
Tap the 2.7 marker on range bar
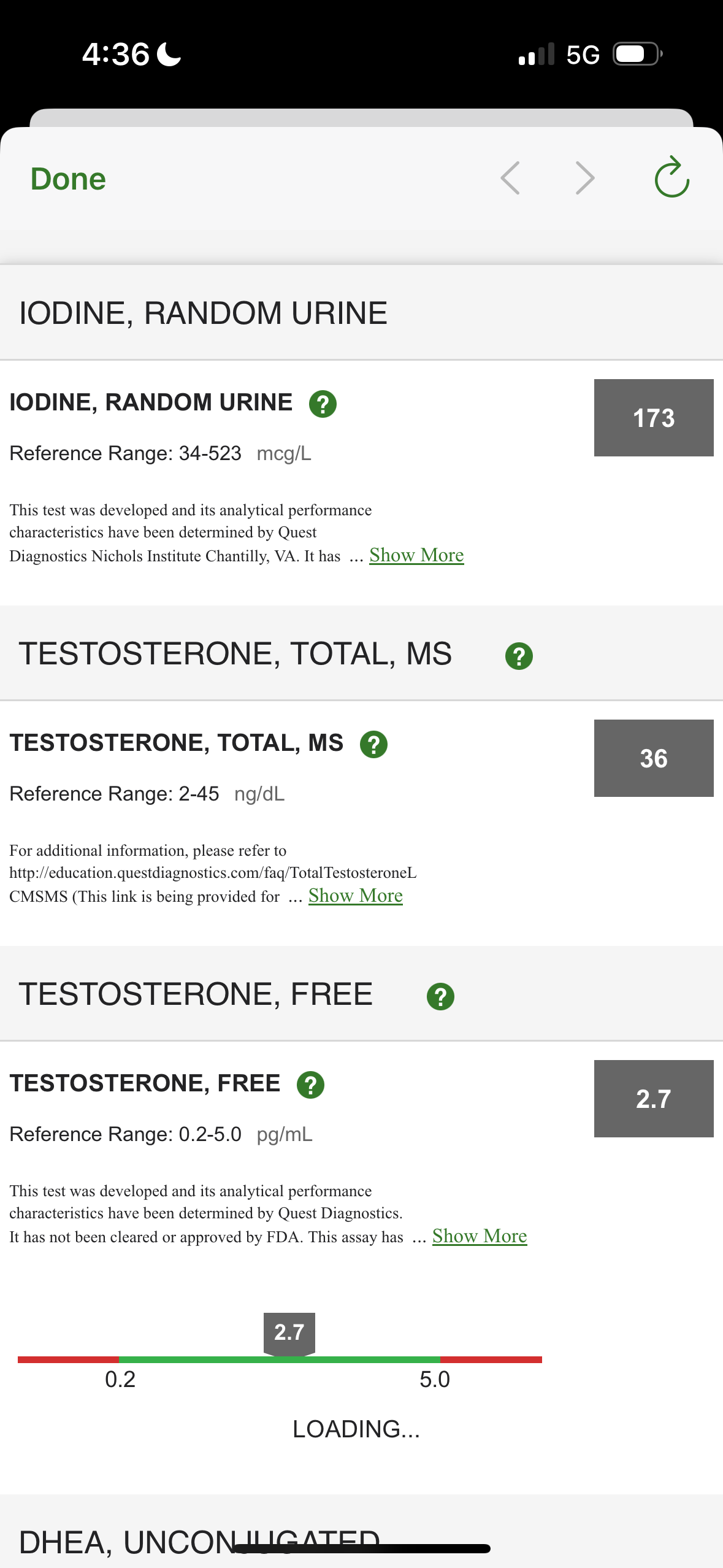(x=289, y=1332)
